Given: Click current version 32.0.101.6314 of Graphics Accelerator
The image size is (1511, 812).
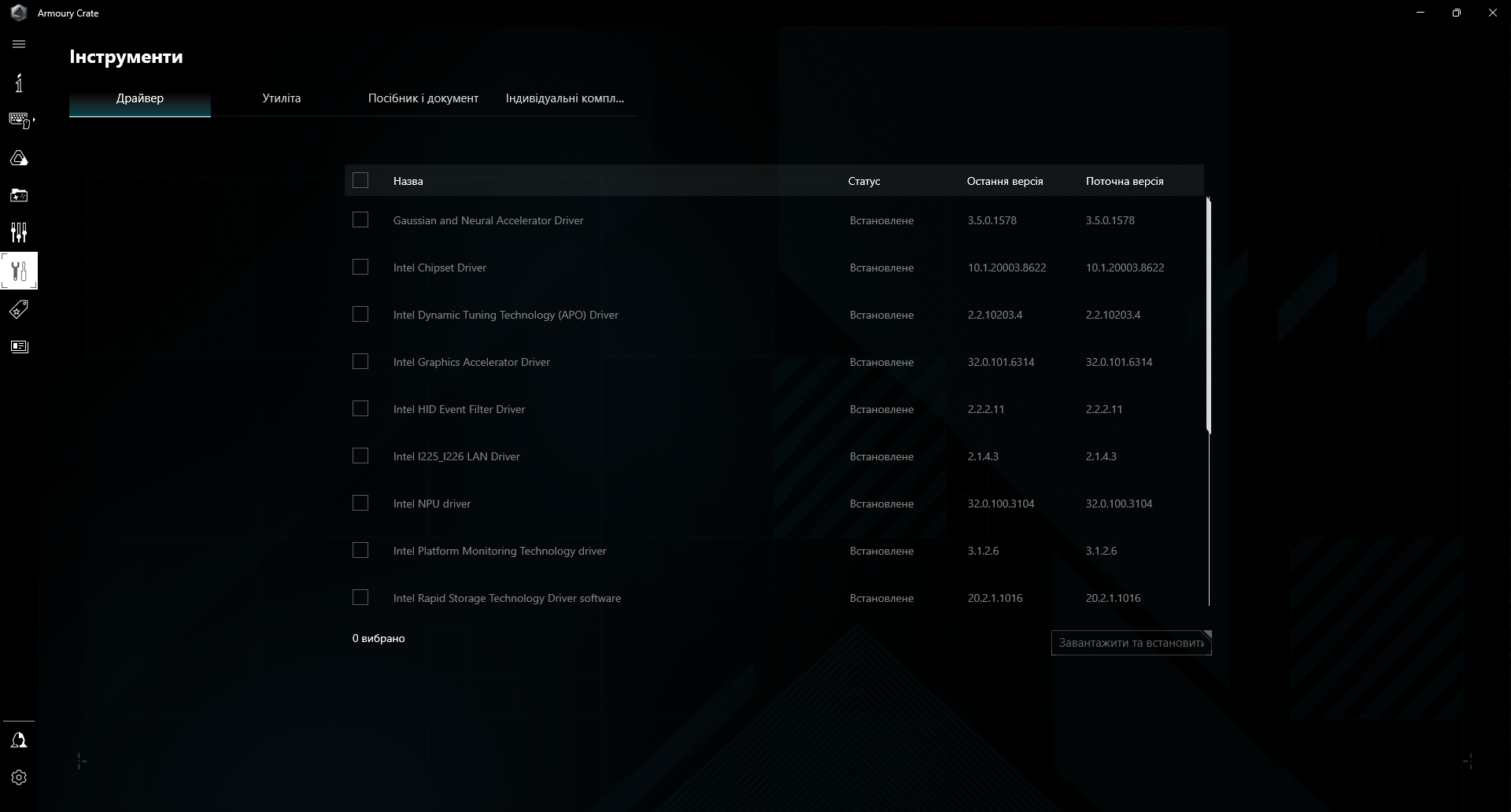Looking at the screenshot, I should pos(1119,362).
